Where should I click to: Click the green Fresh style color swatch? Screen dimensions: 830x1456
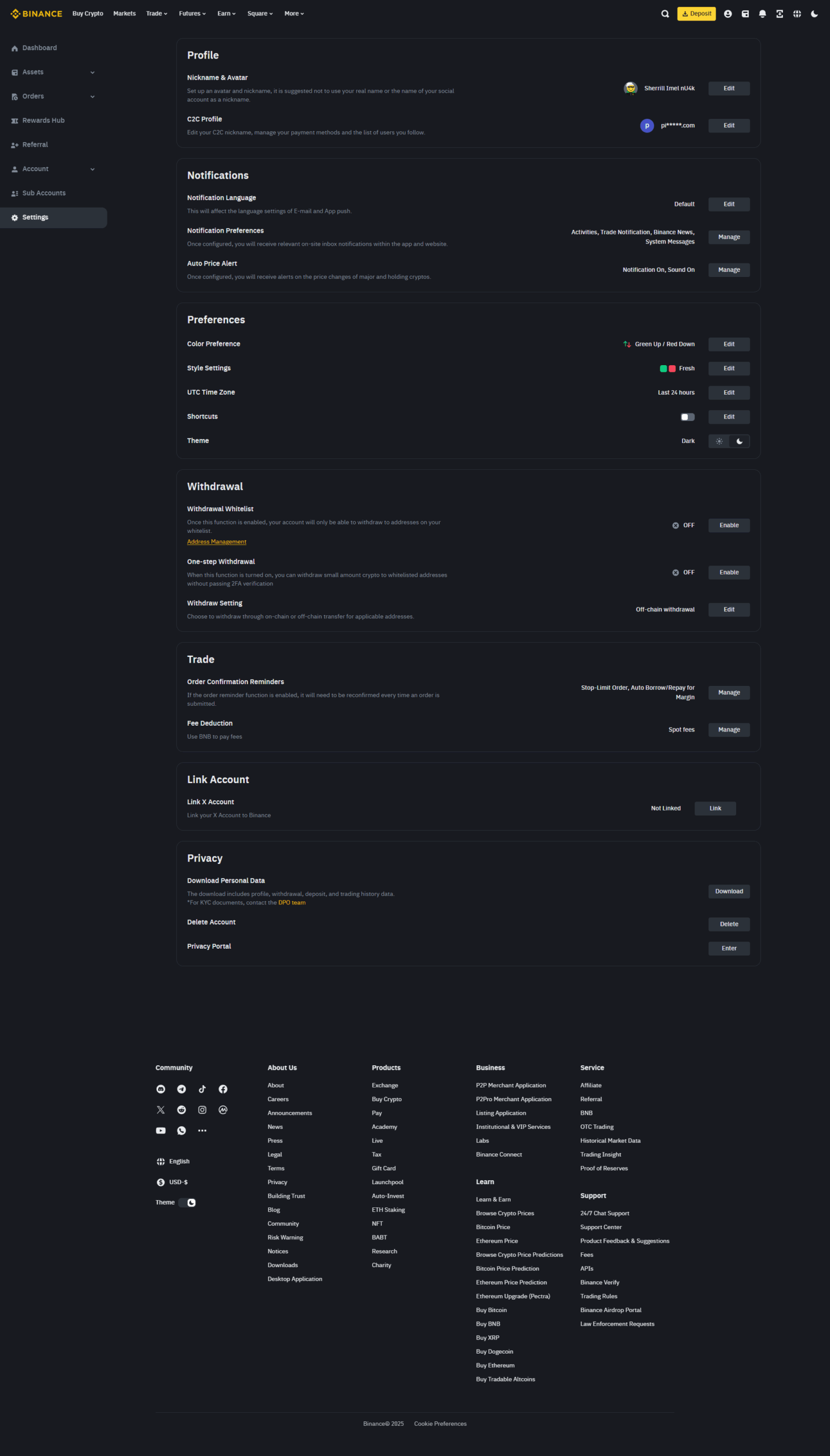[x=663, y=369]
